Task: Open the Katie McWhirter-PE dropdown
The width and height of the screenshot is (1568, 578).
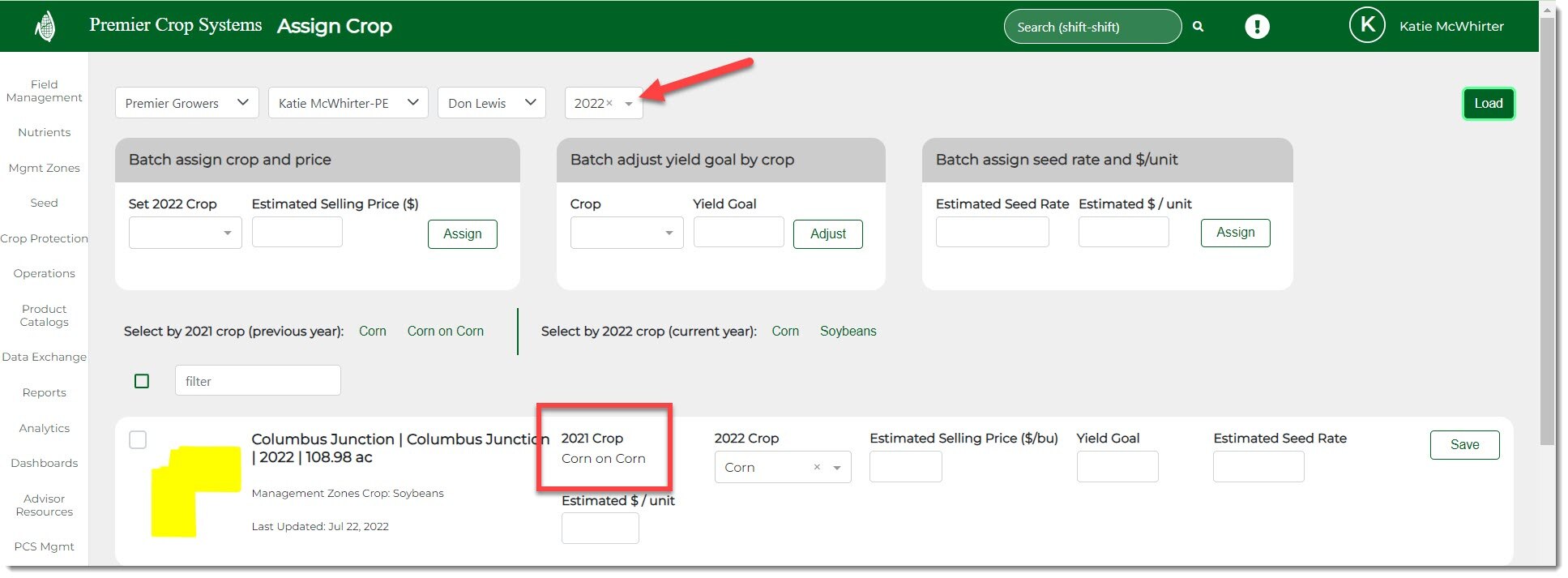Action: tap(348, 103)
